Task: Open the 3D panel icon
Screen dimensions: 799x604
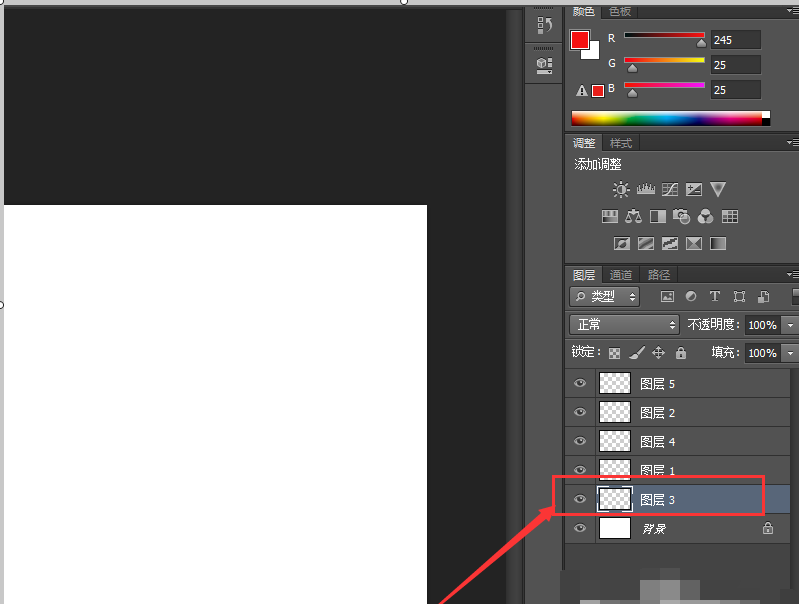Action: (544, 65)
